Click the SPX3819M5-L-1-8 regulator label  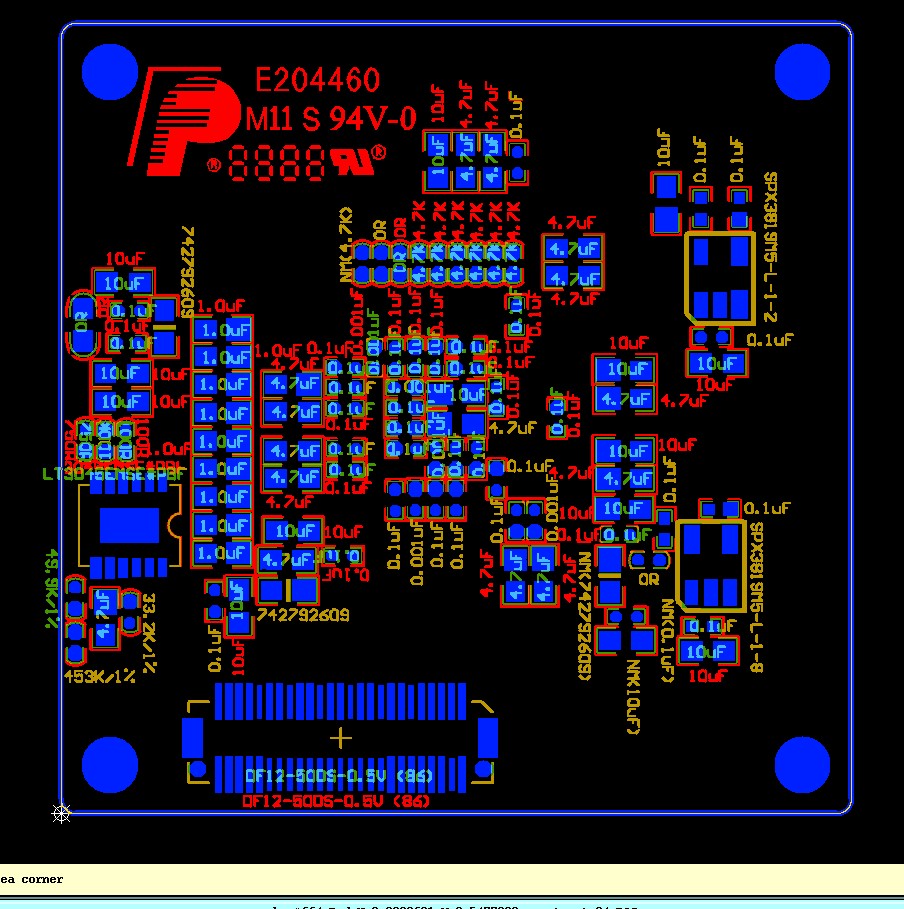(x=757, y=597)
